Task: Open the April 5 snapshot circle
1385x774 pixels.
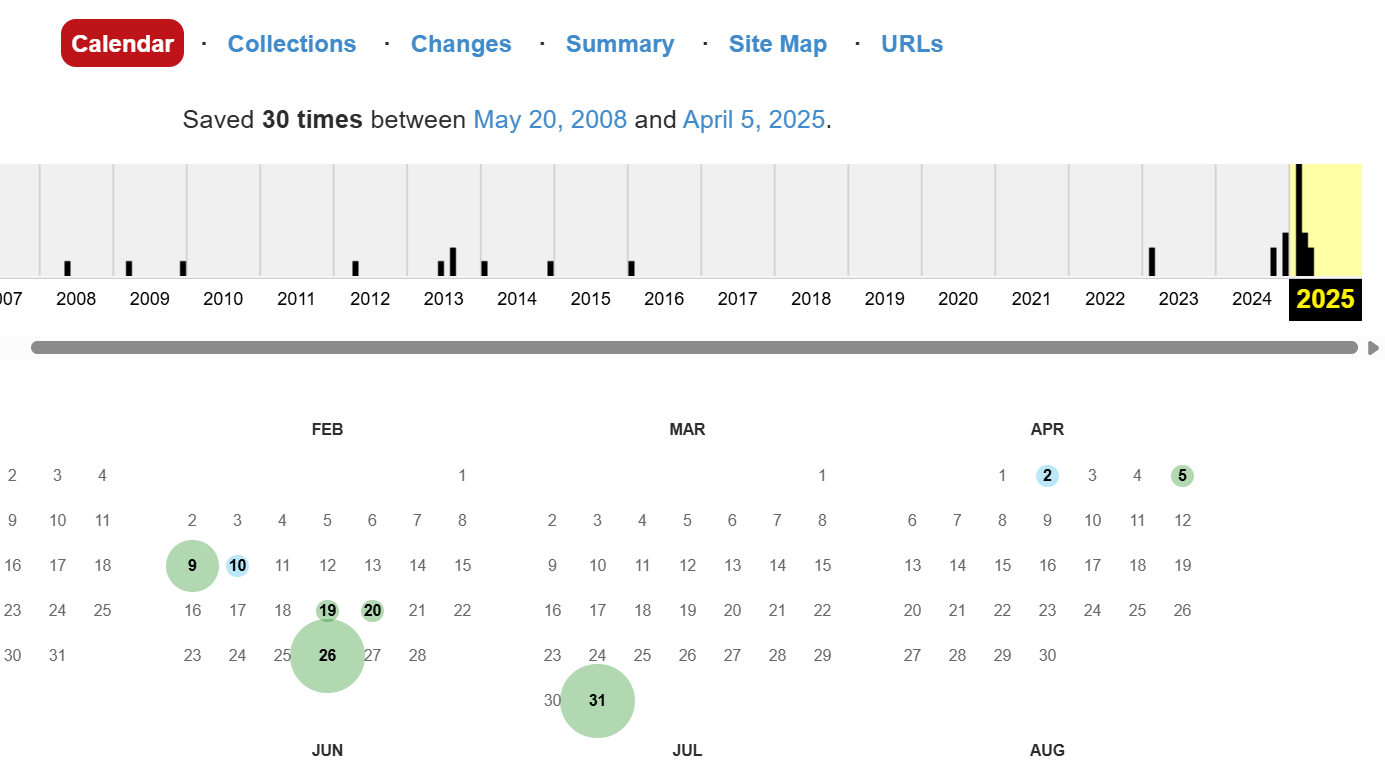Action: [x=1182, y=476]
